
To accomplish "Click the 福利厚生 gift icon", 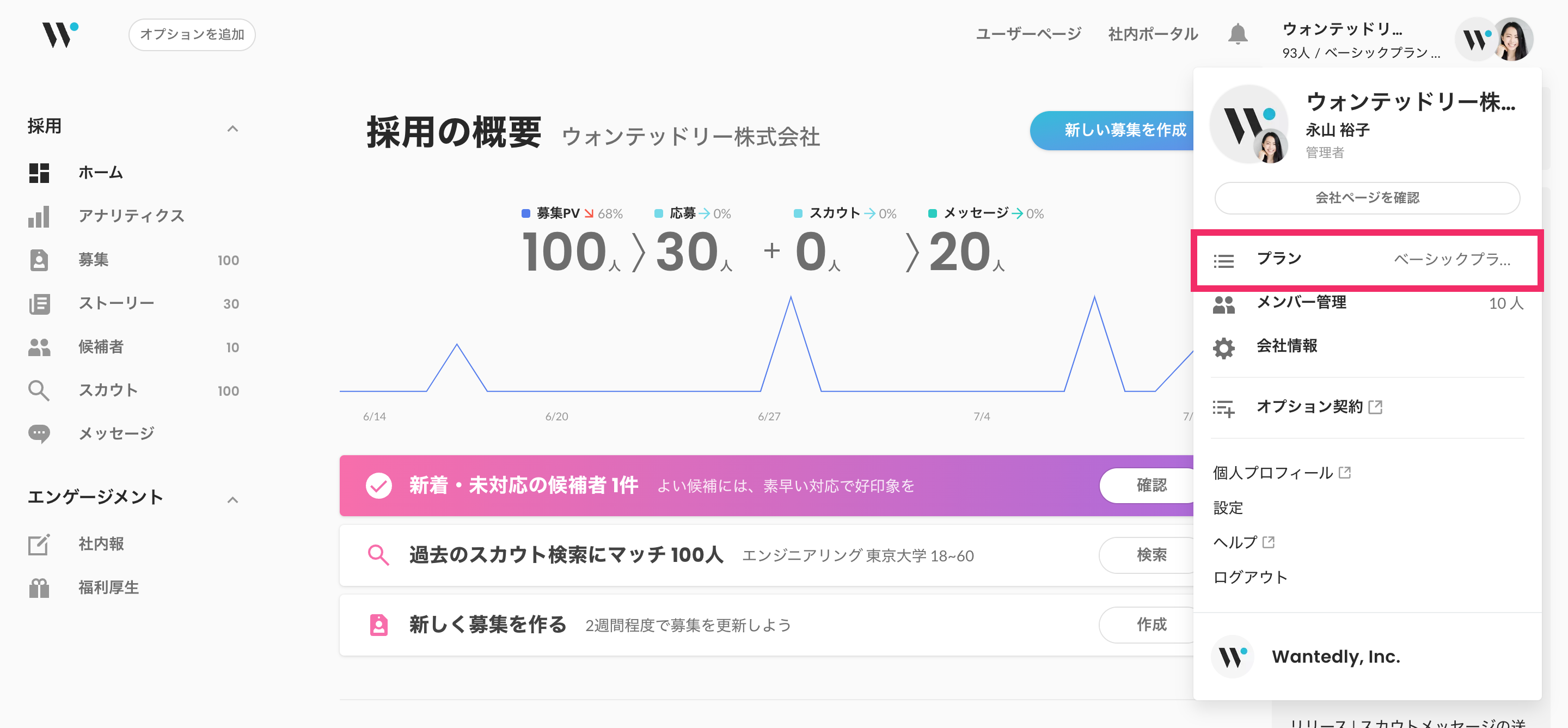I will coord(39,588).
